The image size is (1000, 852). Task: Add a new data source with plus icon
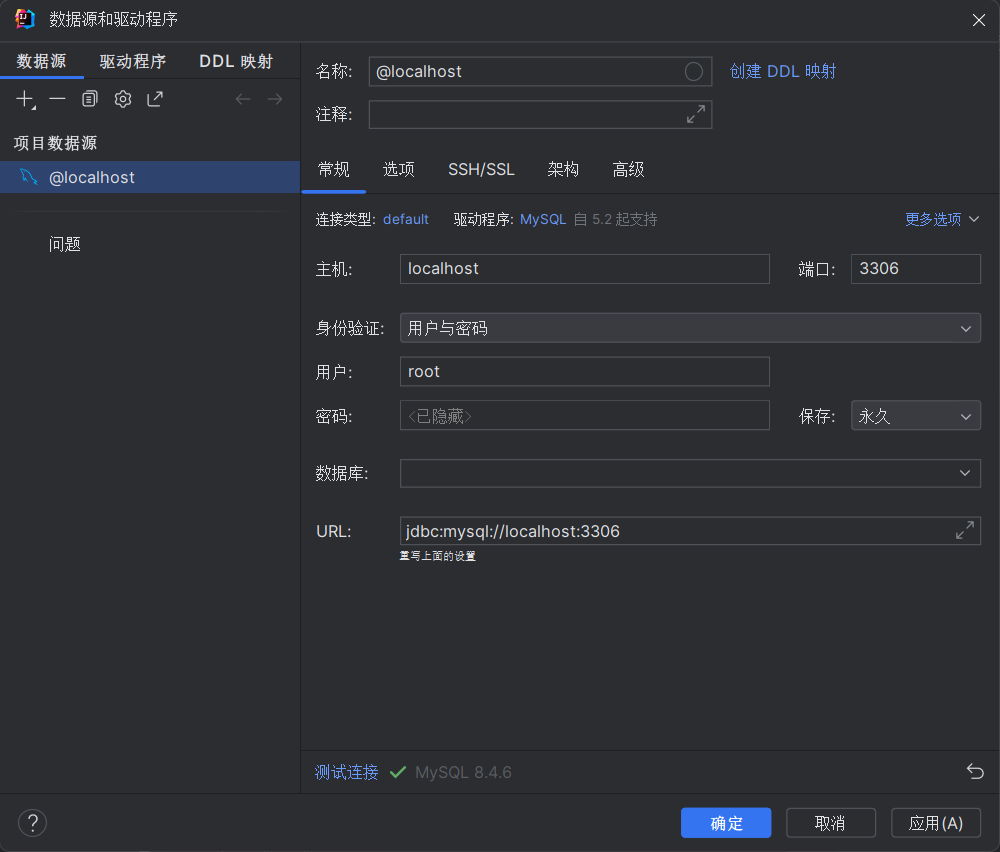pyautogui.click(x=25, y=99)
